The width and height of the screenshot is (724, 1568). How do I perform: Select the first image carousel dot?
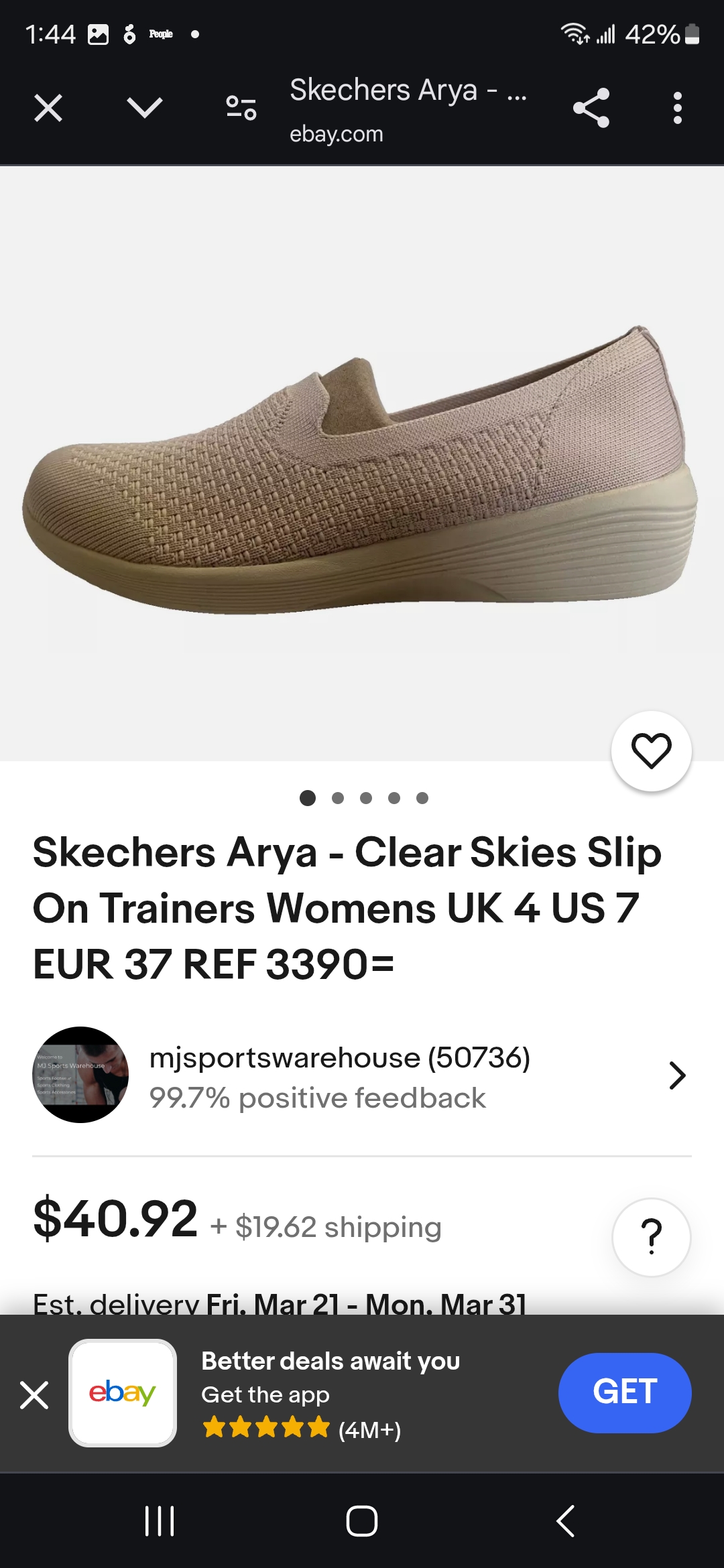pos(308,798)
